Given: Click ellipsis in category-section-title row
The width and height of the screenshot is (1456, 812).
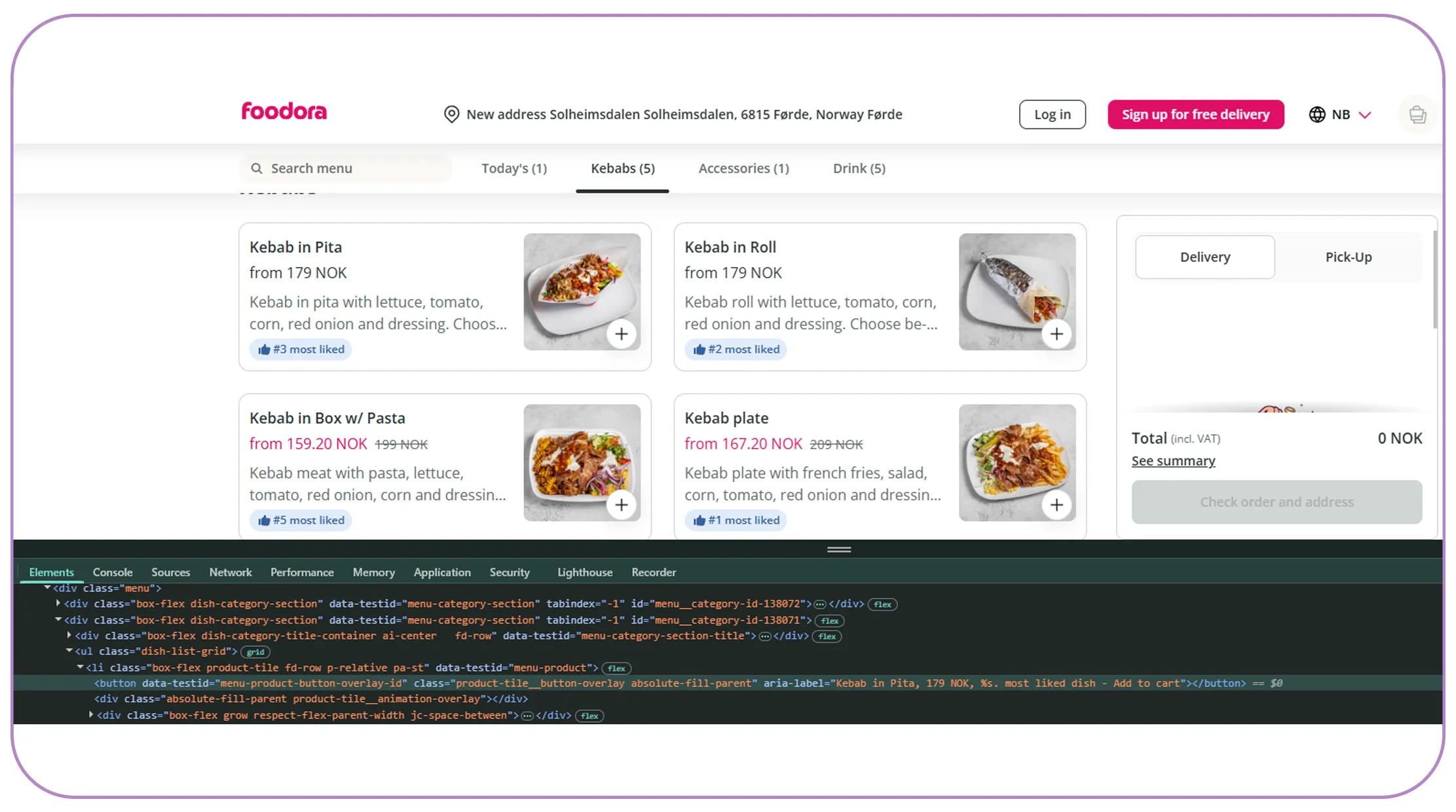Looking at the screenshot, I should point(764,637).
